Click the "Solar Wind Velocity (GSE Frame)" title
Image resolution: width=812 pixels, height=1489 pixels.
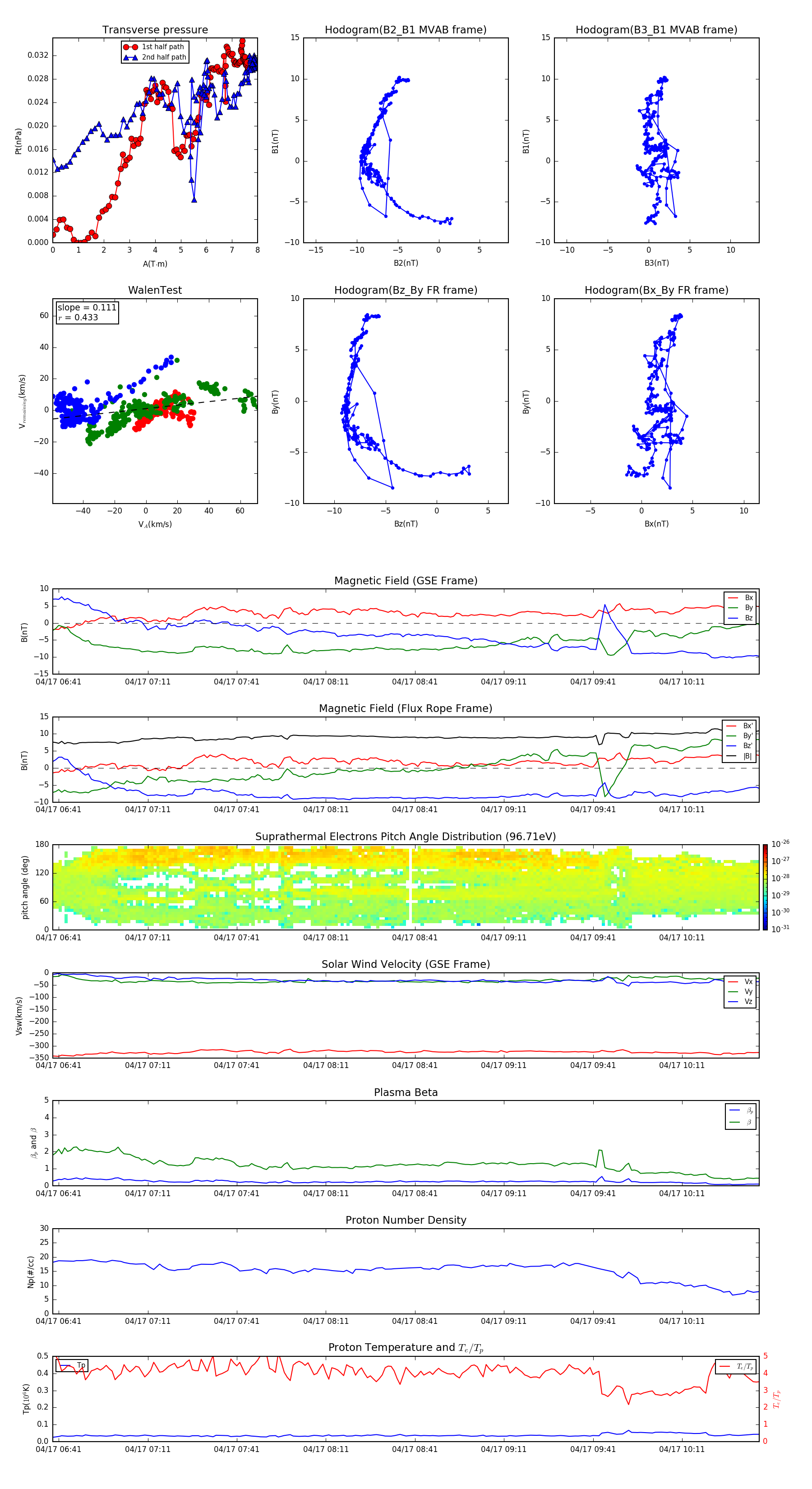click(406, 964)
